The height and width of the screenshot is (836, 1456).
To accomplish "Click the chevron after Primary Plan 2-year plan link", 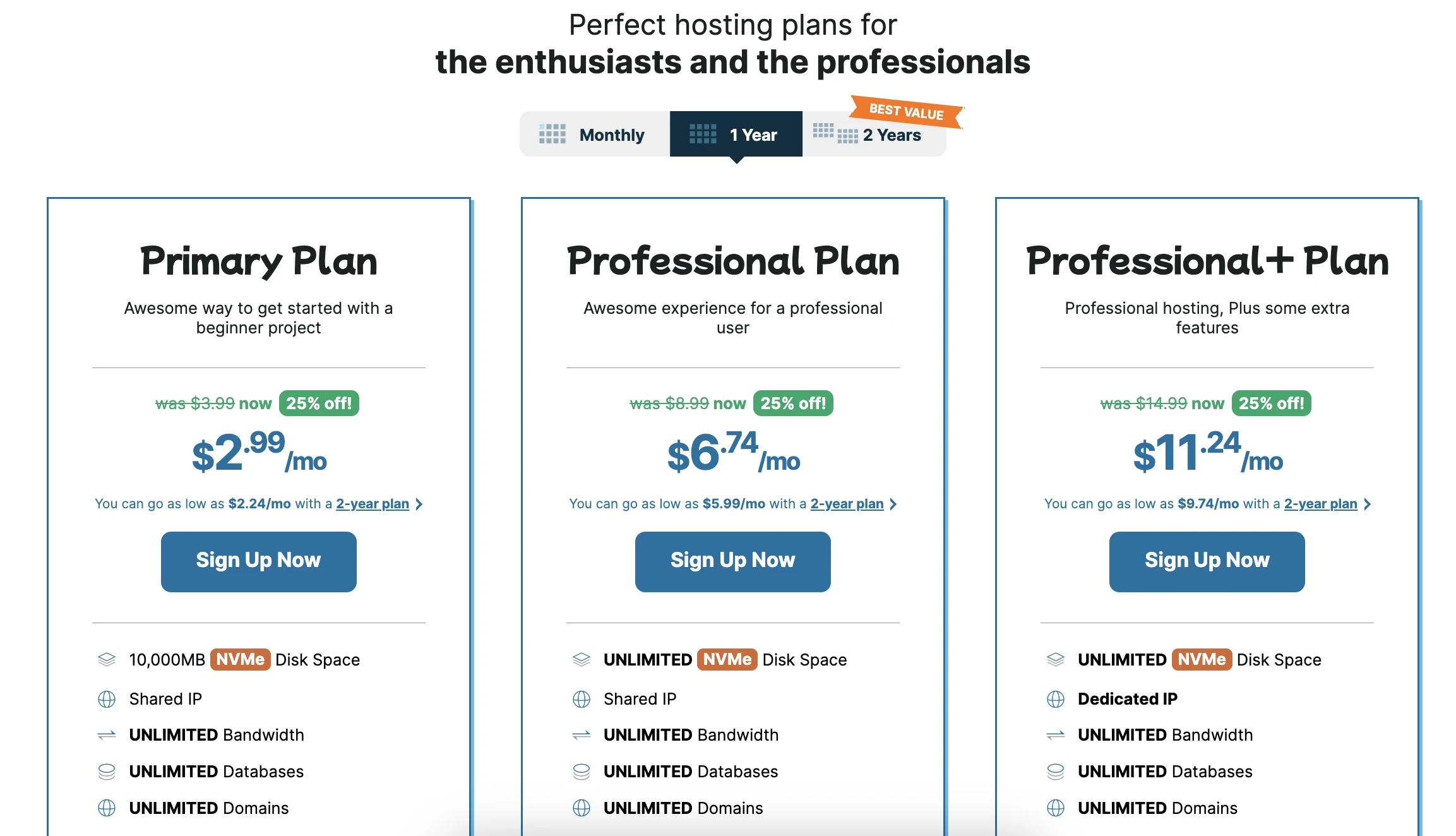I will 419,504.
